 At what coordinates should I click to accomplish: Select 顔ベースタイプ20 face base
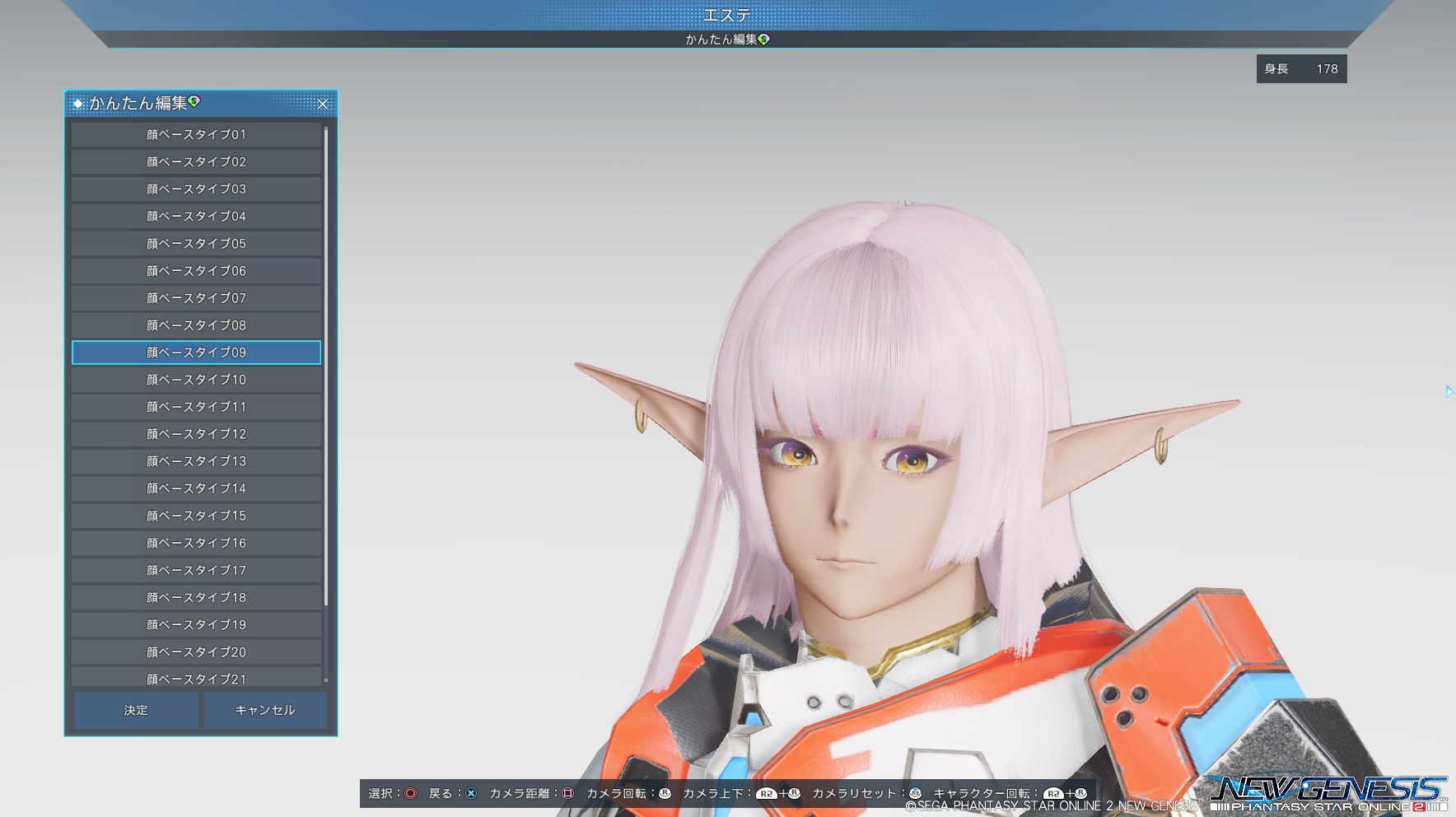[196, 651]
